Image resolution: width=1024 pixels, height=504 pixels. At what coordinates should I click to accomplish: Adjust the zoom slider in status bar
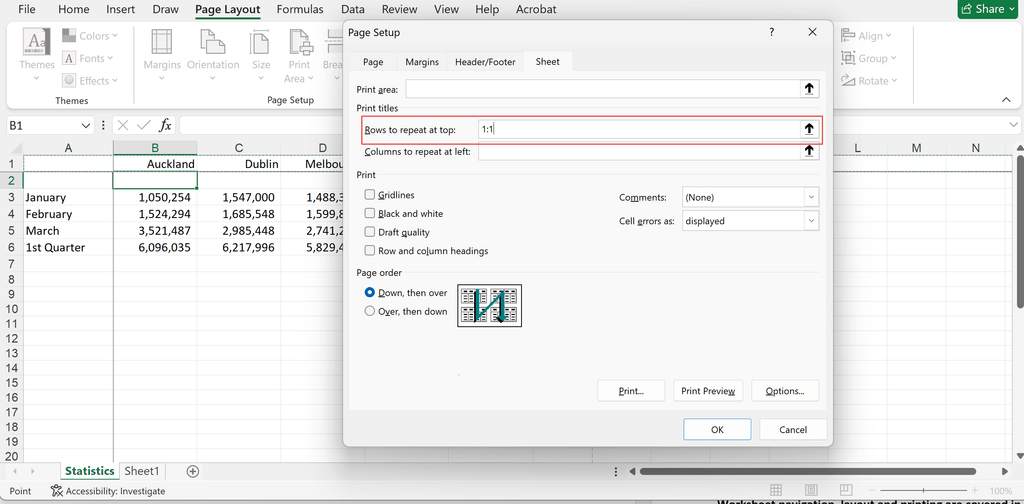point(923,490)
